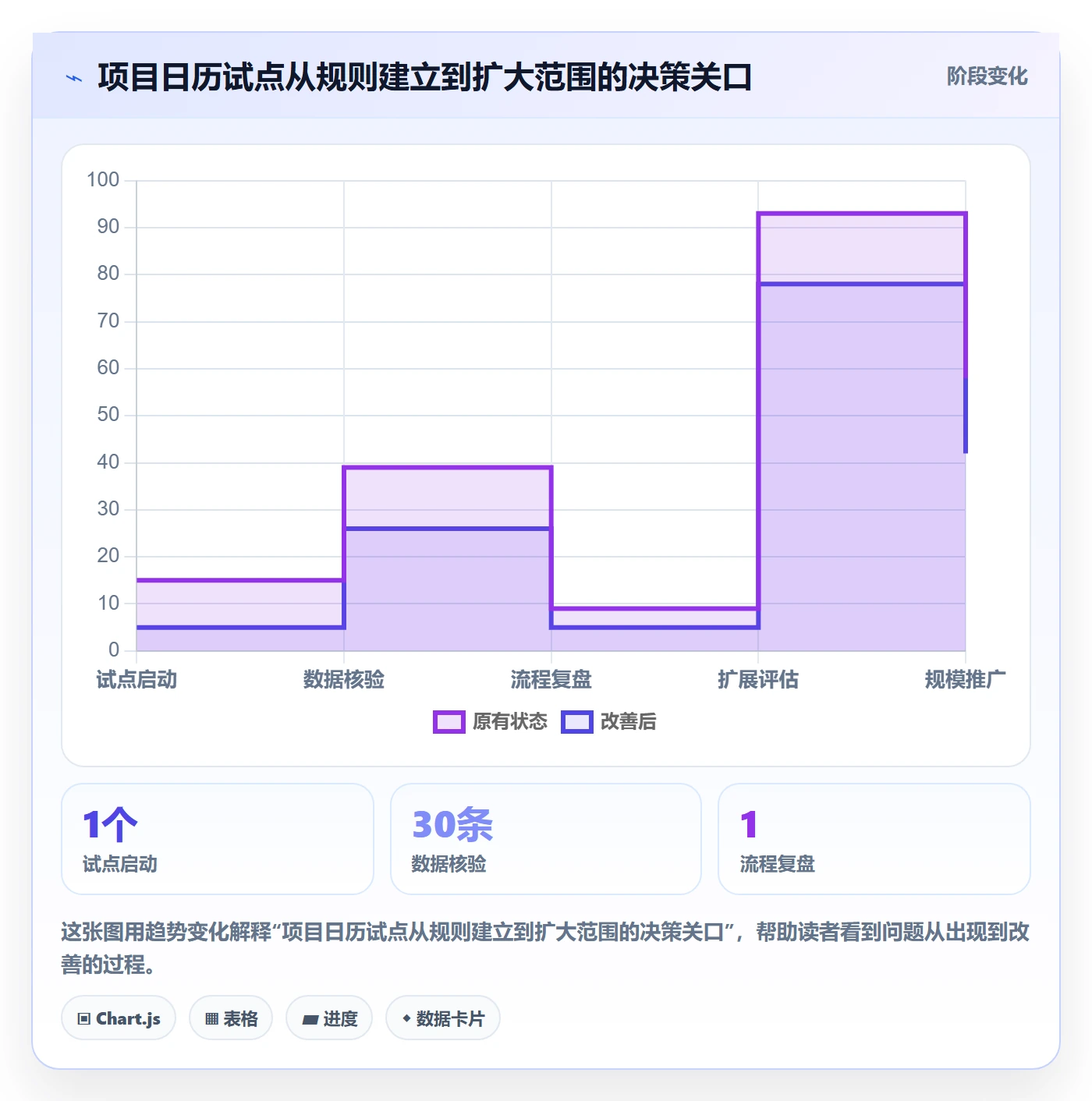Click the bar icon in 进度 chip
Viewport: 1092px width, 1101px height.
310,1019
